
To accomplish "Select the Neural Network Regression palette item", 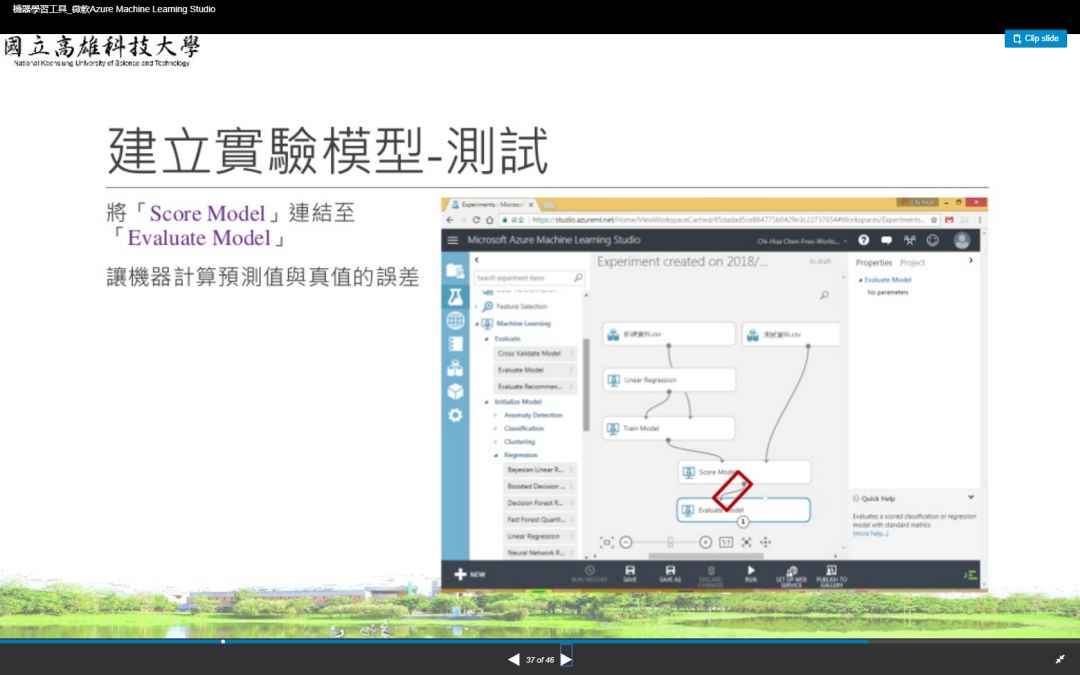I will coord(539,552).
